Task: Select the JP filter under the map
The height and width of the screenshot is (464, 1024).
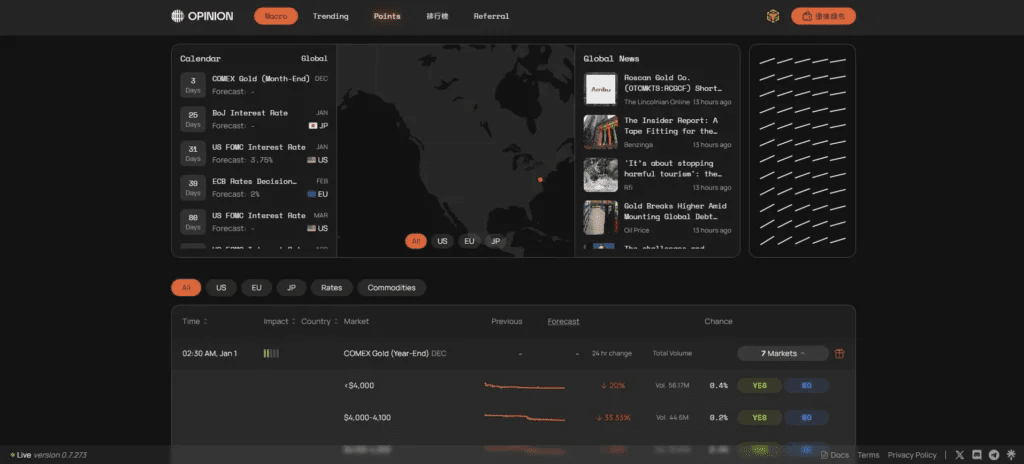Action: (x=495, y=241)
